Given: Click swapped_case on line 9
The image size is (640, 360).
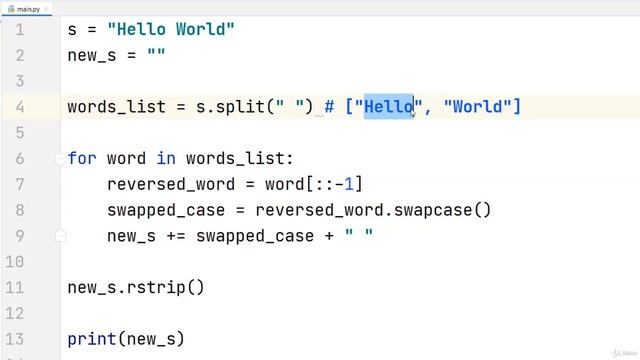Looking at the screenshot, I should tap(255, 236).
